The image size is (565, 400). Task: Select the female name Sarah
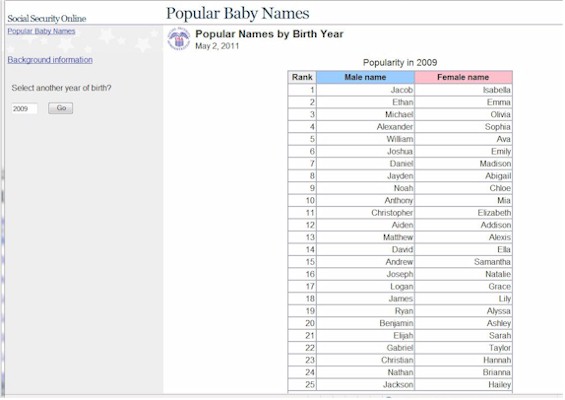click(x=500, y=335)
